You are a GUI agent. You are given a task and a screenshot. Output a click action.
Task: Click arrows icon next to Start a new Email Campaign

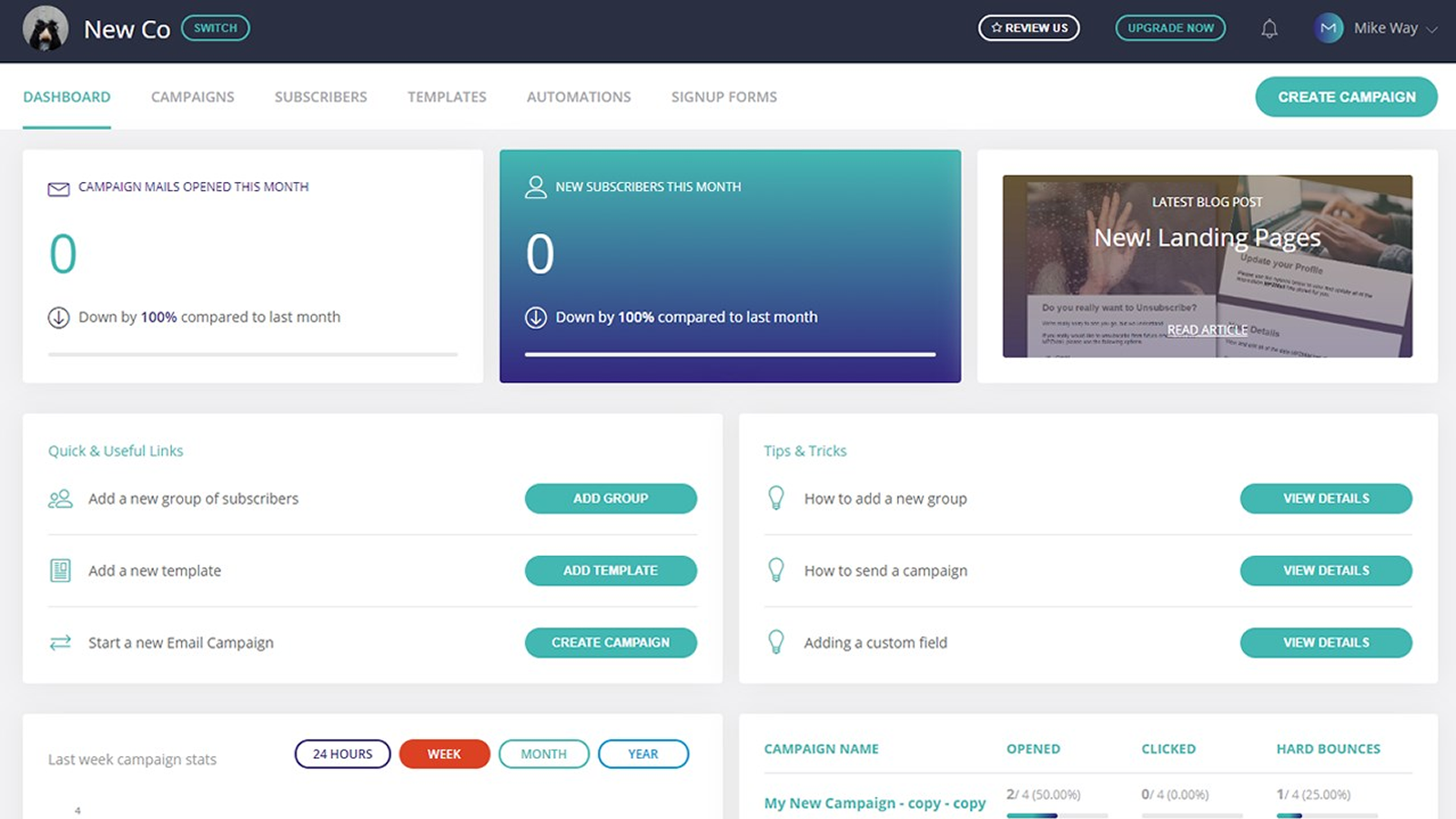tap(60, 642)
